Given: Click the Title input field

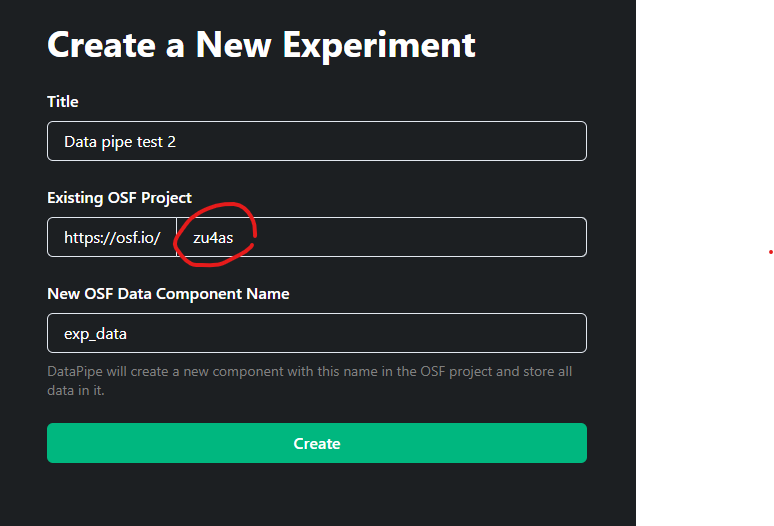Looking at the screenshot, I should (316, 141).
